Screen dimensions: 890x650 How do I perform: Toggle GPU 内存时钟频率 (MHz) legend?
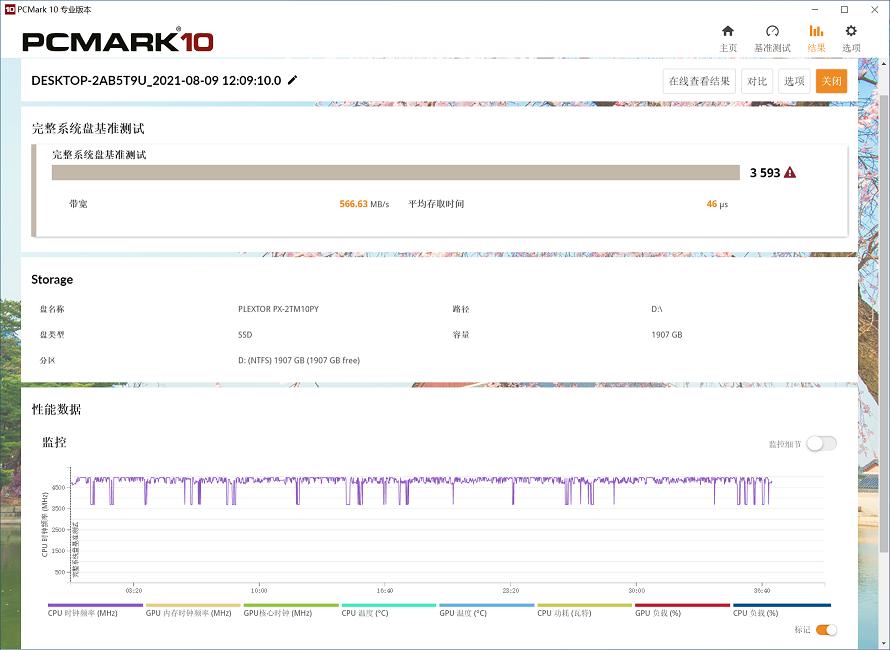[x=193, y=610]
